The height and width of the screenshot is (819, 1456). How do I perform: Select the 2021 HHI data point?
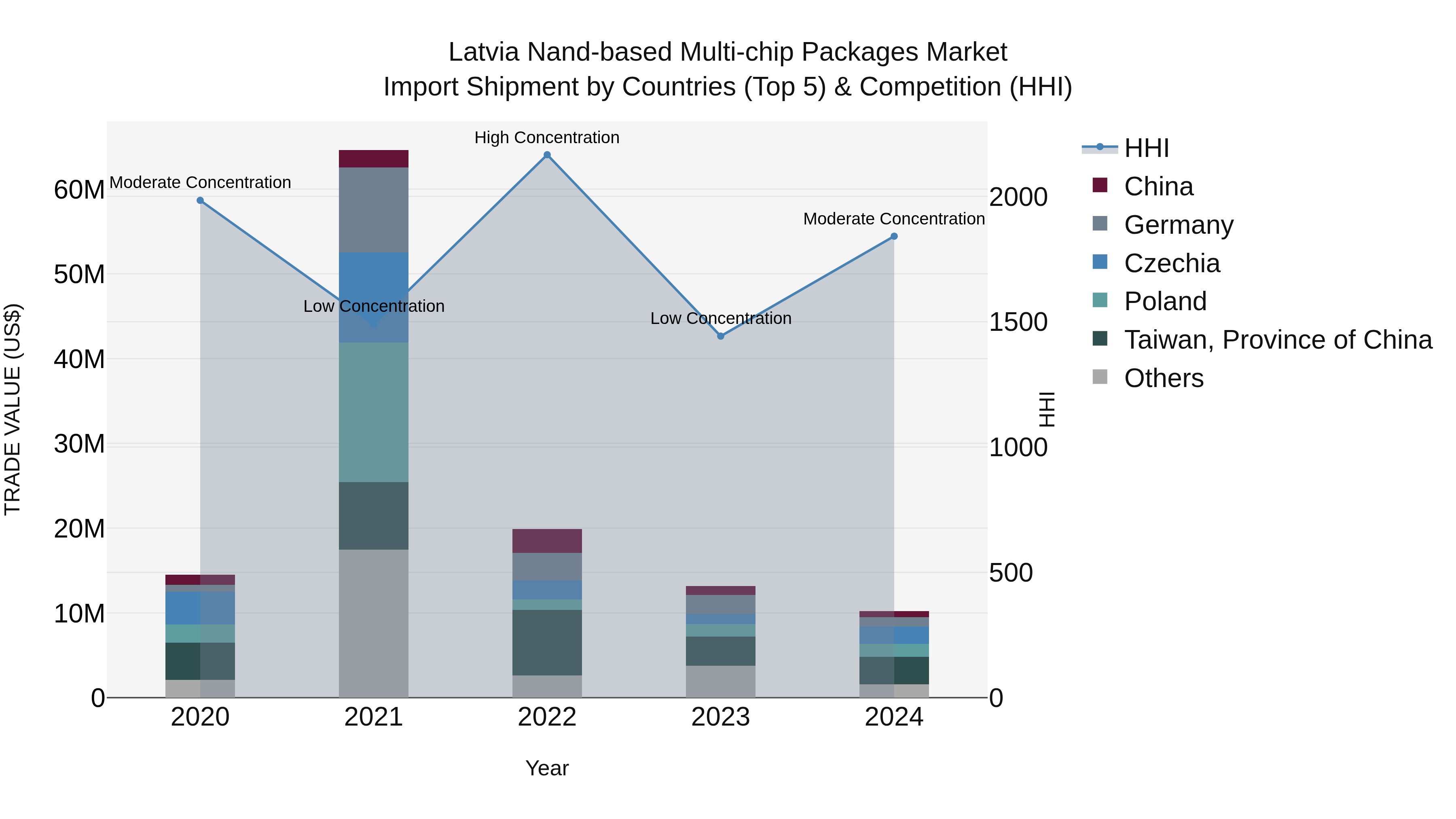coord(374,324)
